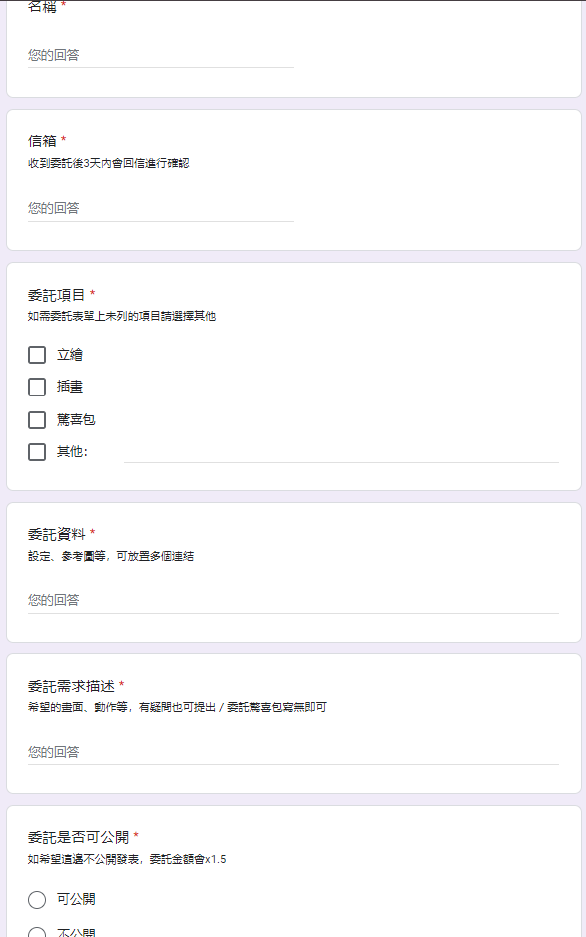
Task: Select the 不公開 radio button
Action: (37, 932)
